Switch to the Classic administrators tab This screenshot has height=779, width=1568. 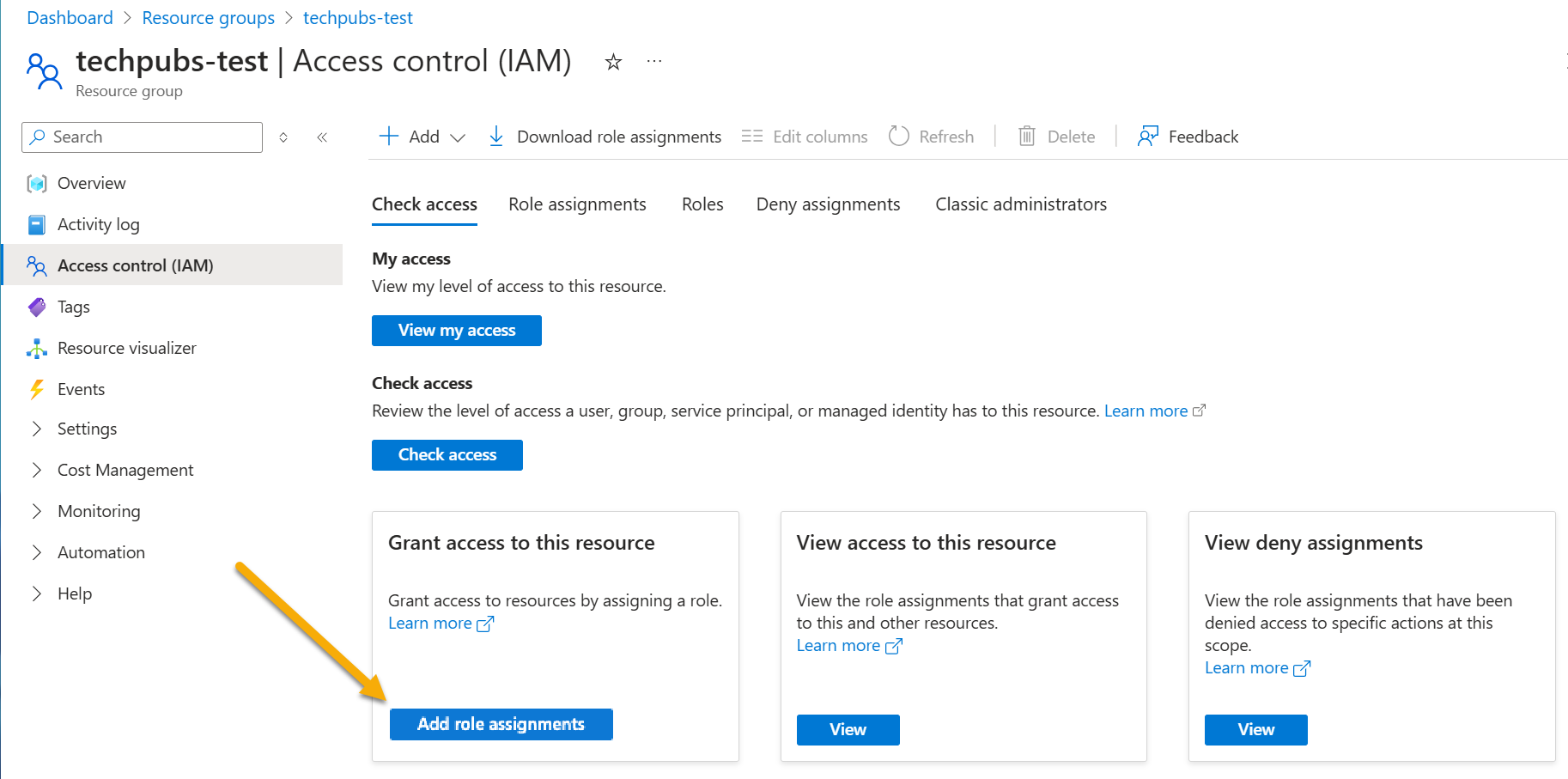click(x=1020, y=204)
